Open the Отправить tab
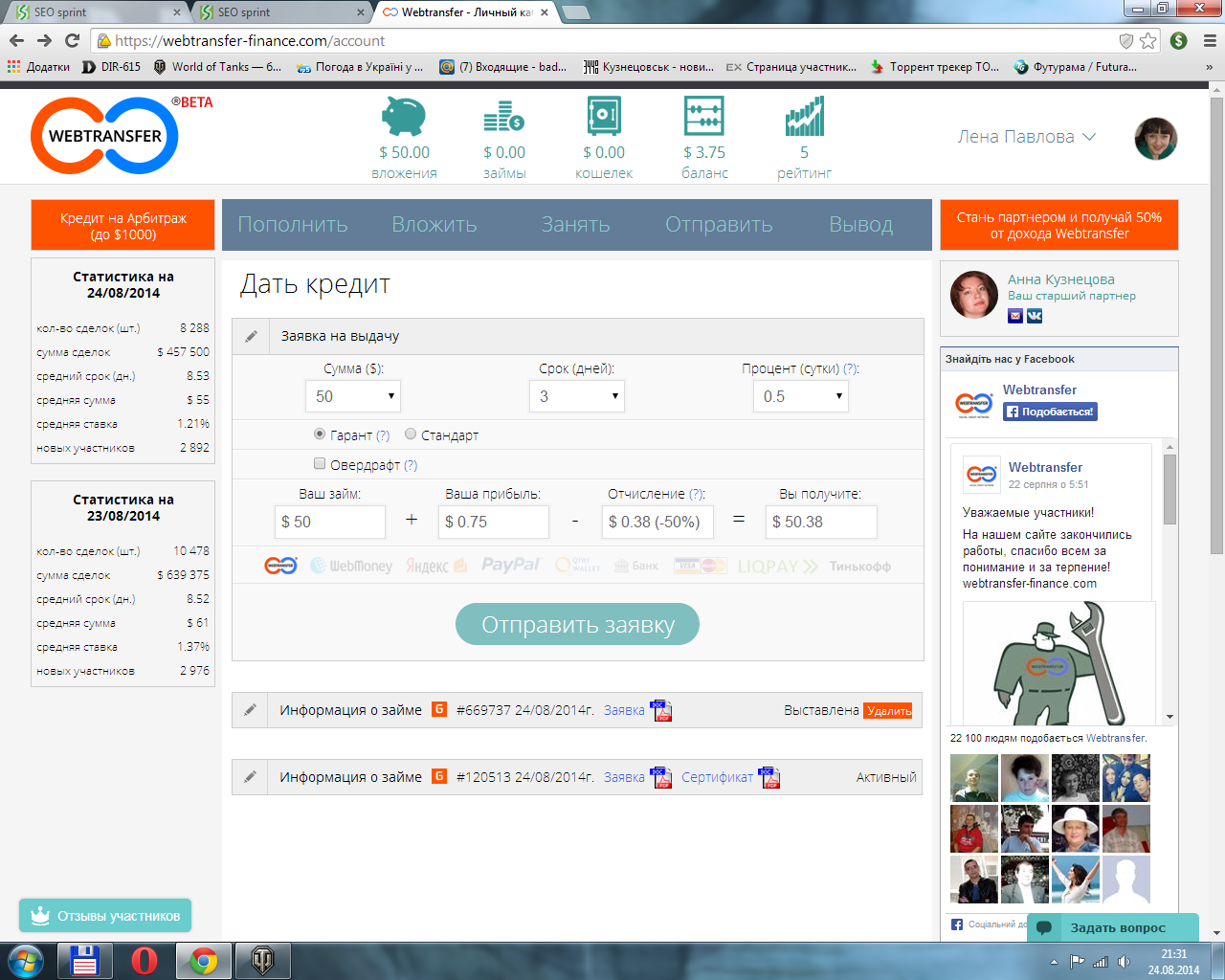The width and height of the screenshot is (1225, 980). coord(719,225)
